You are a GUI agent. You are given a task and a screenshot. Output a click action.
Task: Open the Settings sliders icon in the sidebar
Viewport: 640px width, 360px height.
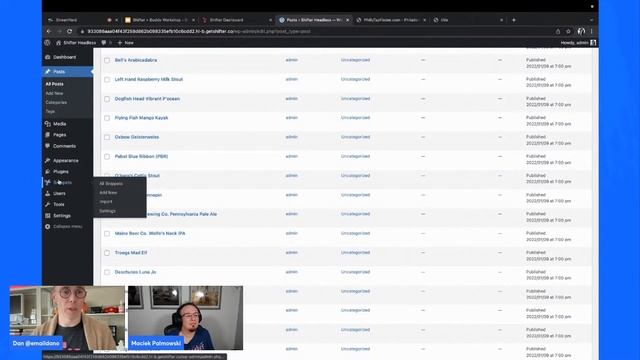(48, 216)
